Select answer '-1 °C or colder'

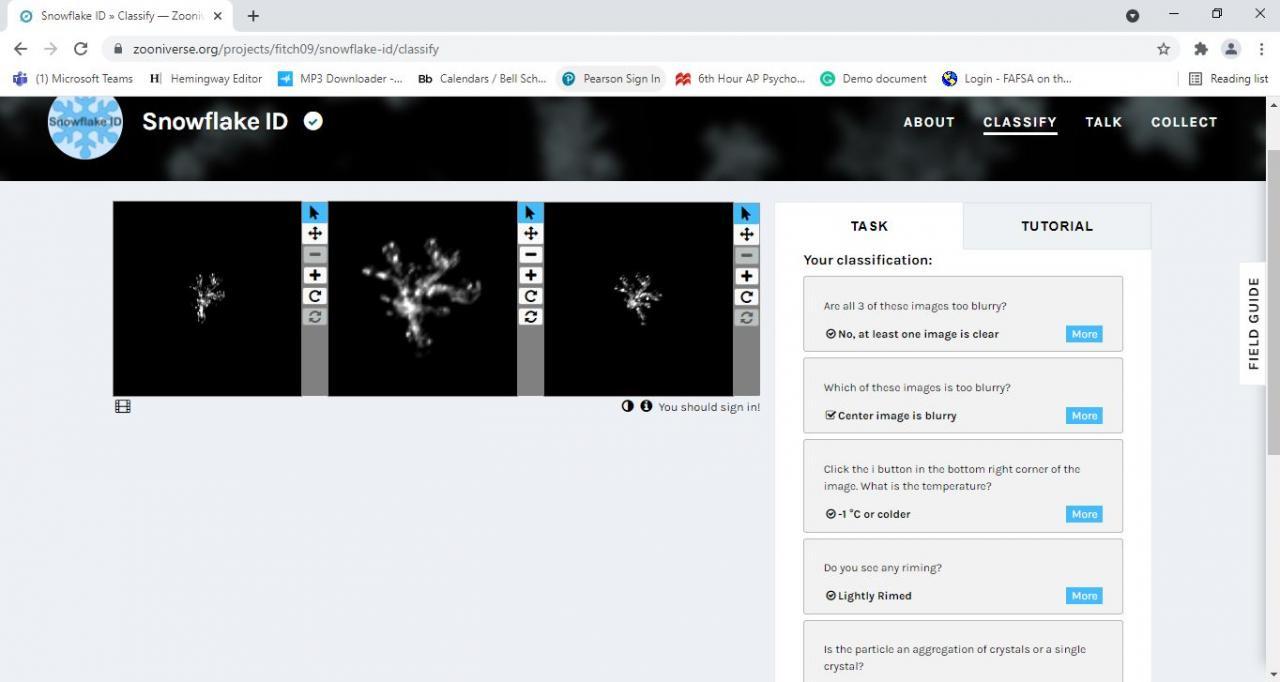[868, 514]
